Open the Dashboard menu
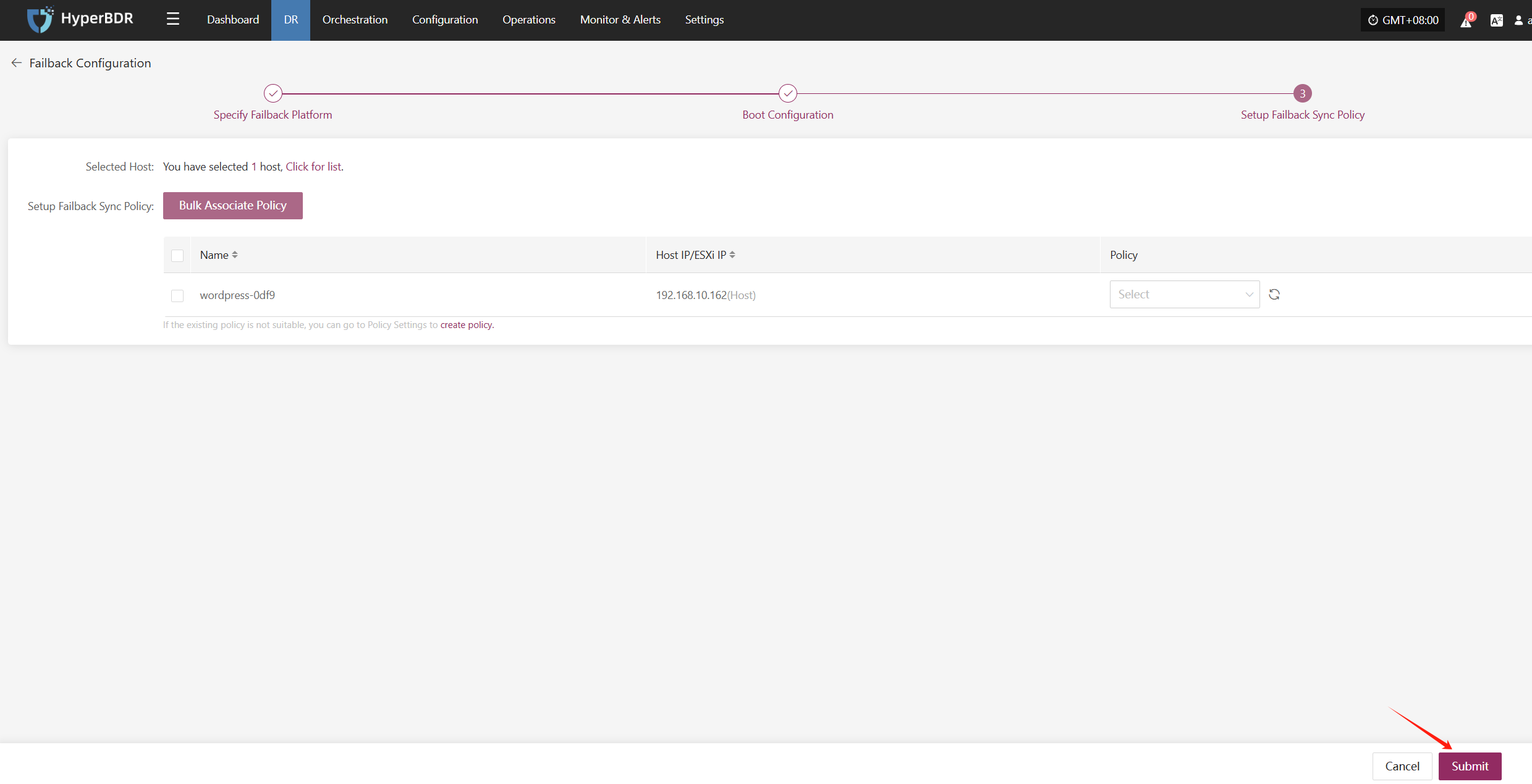Image resolution: width=1532 pixels, height=784 pixels. [233, 20]
